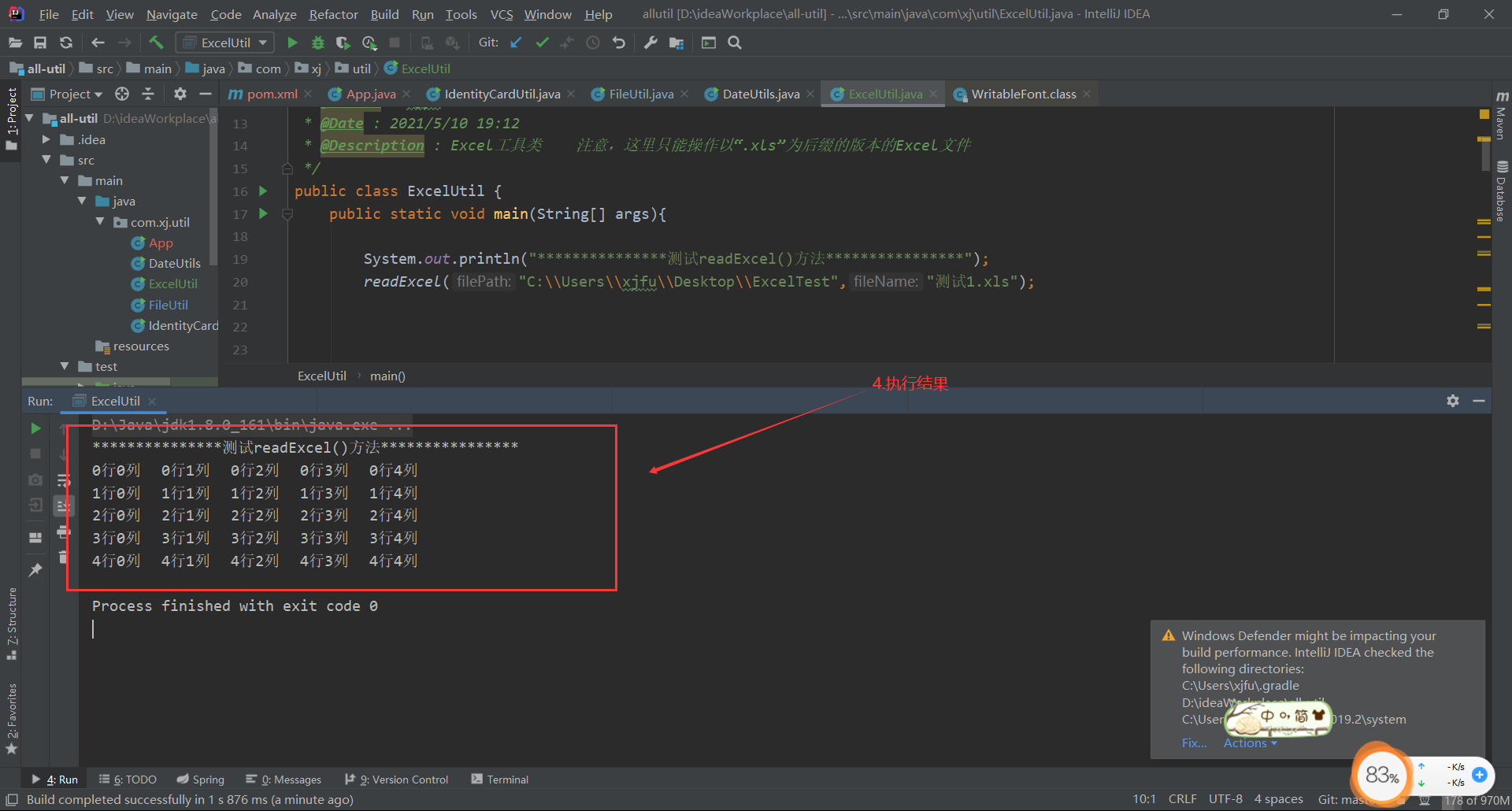Viewport: 1512px width, 811px height.
Task: Start debugging with the bug icon
Action: [x=317, y=43]
